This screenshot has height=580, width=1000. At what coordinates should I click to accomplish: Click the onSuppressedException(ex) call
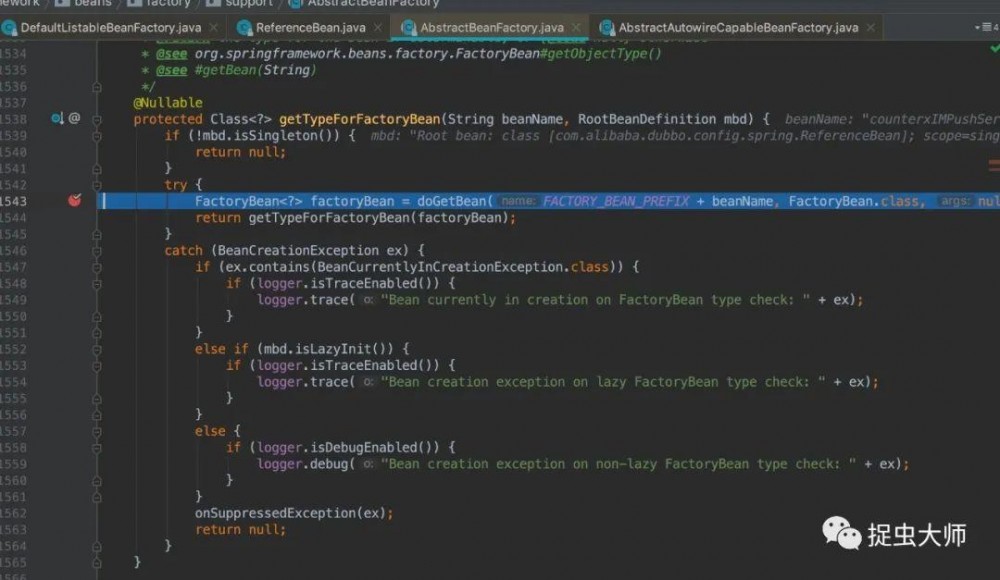290,513
